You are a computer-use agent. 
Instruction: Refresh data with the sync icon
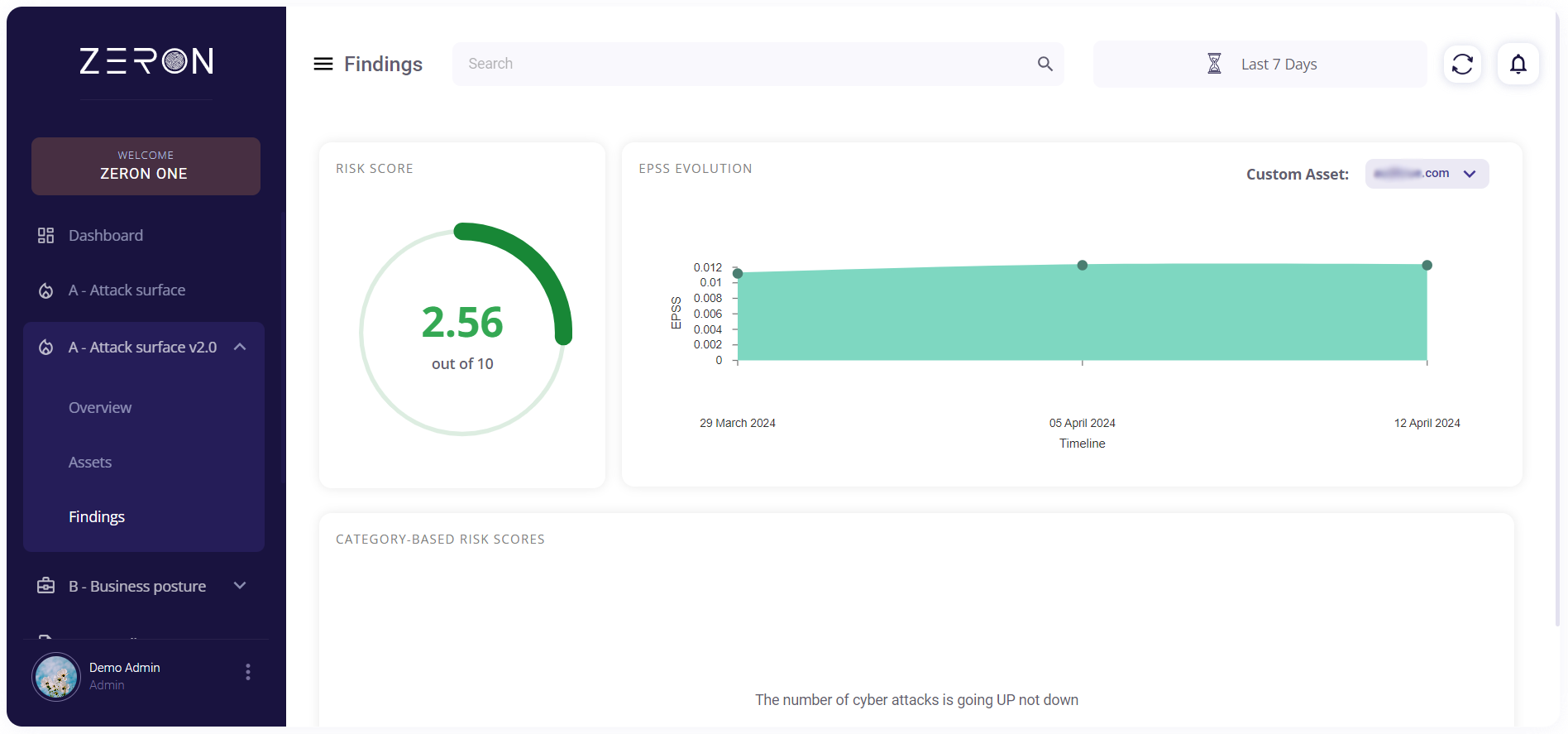[x=1462, y=64]
